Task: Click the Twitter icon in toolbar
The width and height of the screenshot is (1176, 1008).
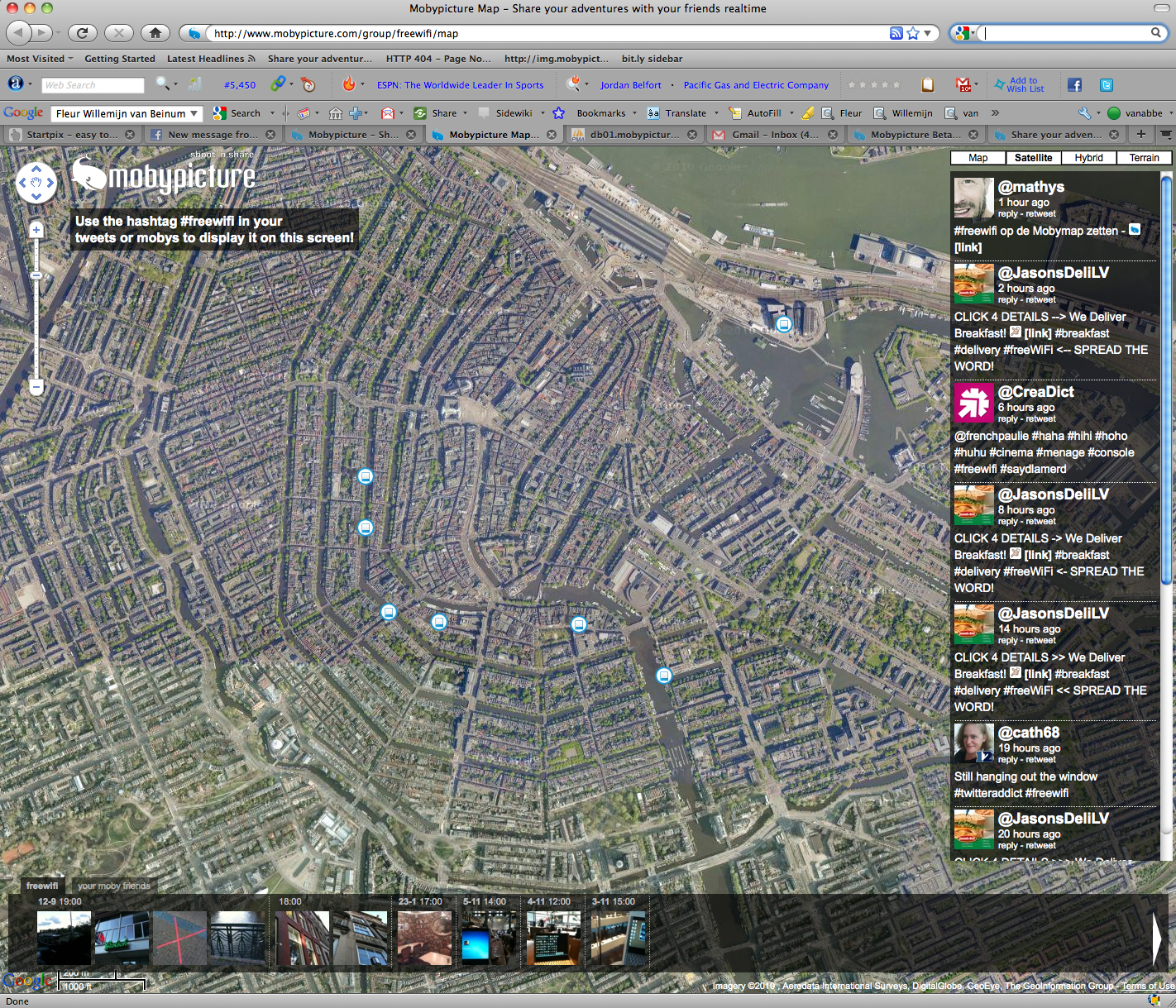Action: tap(1107, 85)
